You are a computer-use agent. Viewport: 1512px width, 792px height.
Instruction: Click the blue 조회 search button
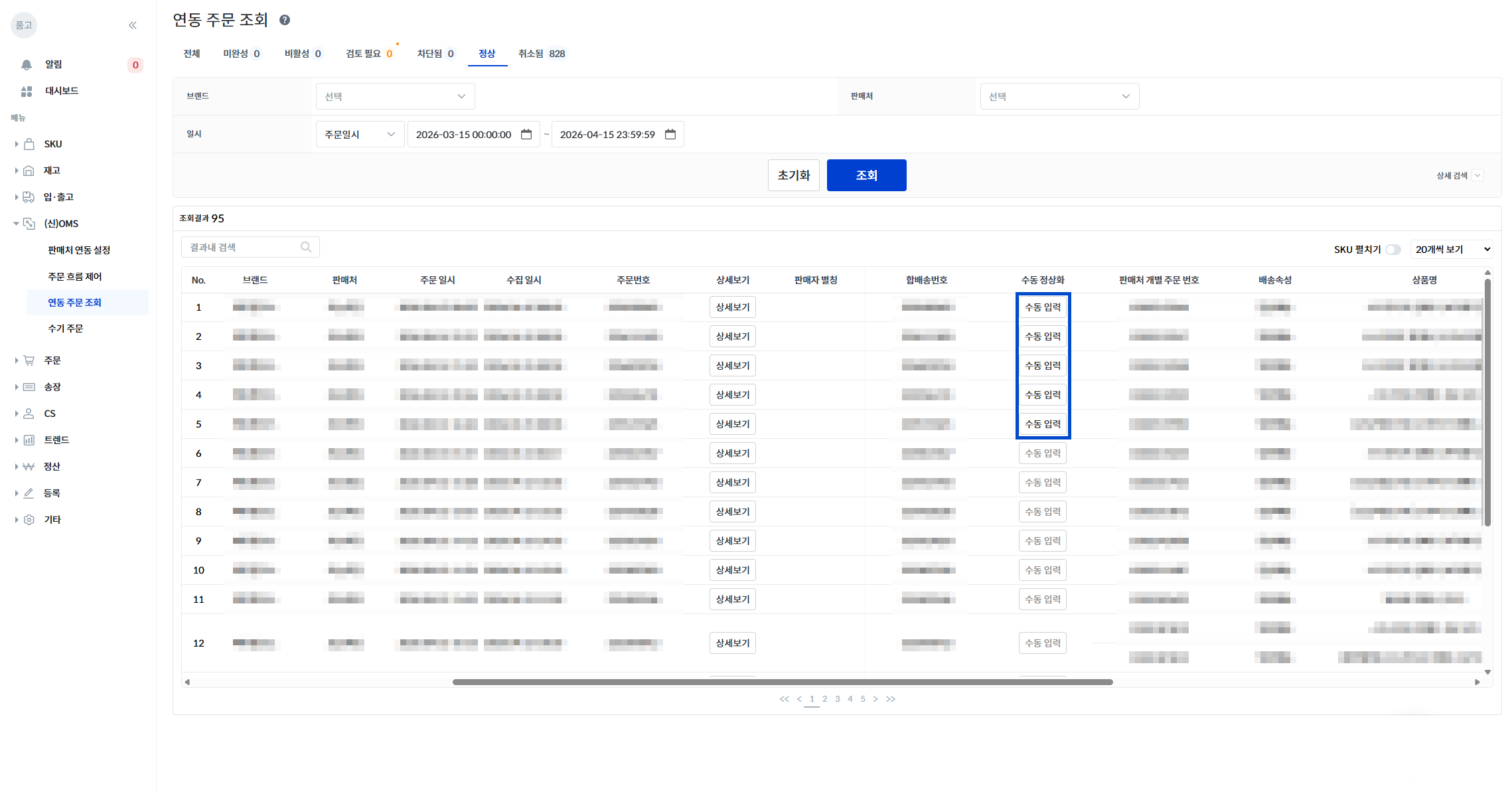(x=867, y=175)
